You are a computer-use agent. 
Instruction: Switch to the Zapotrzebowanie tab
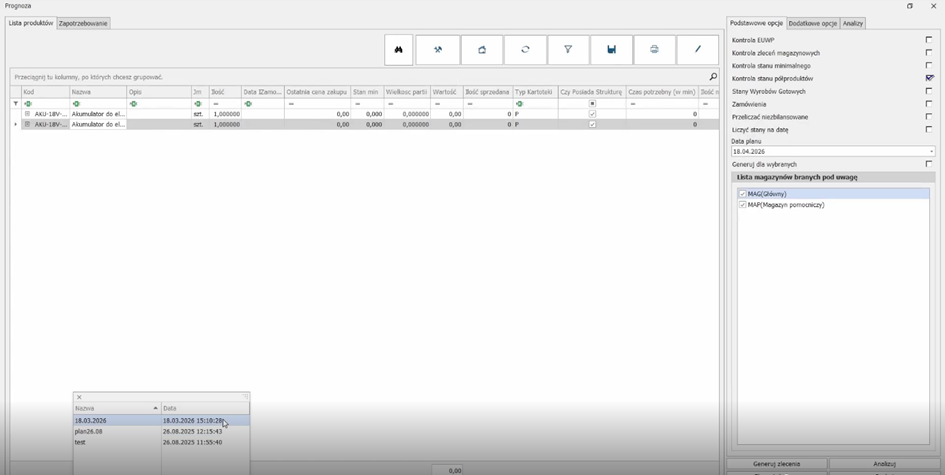pos(83,23)
